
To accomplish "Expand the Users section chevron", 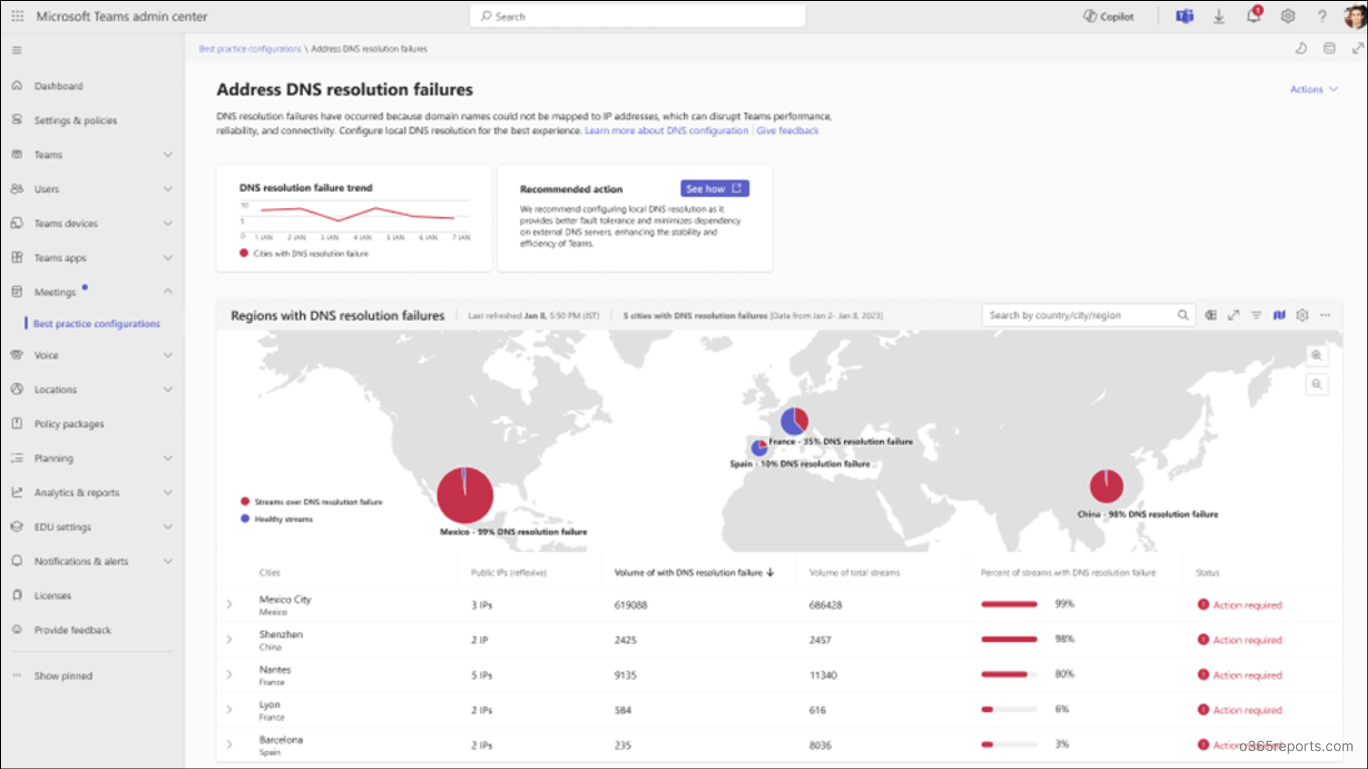I will [168, 189].
